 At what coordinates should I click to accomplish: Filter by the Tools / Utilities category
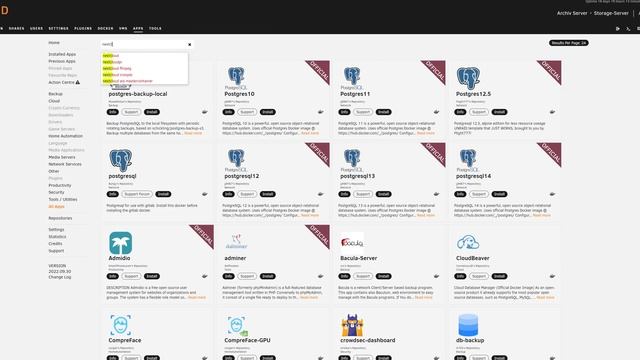point(63,200)
